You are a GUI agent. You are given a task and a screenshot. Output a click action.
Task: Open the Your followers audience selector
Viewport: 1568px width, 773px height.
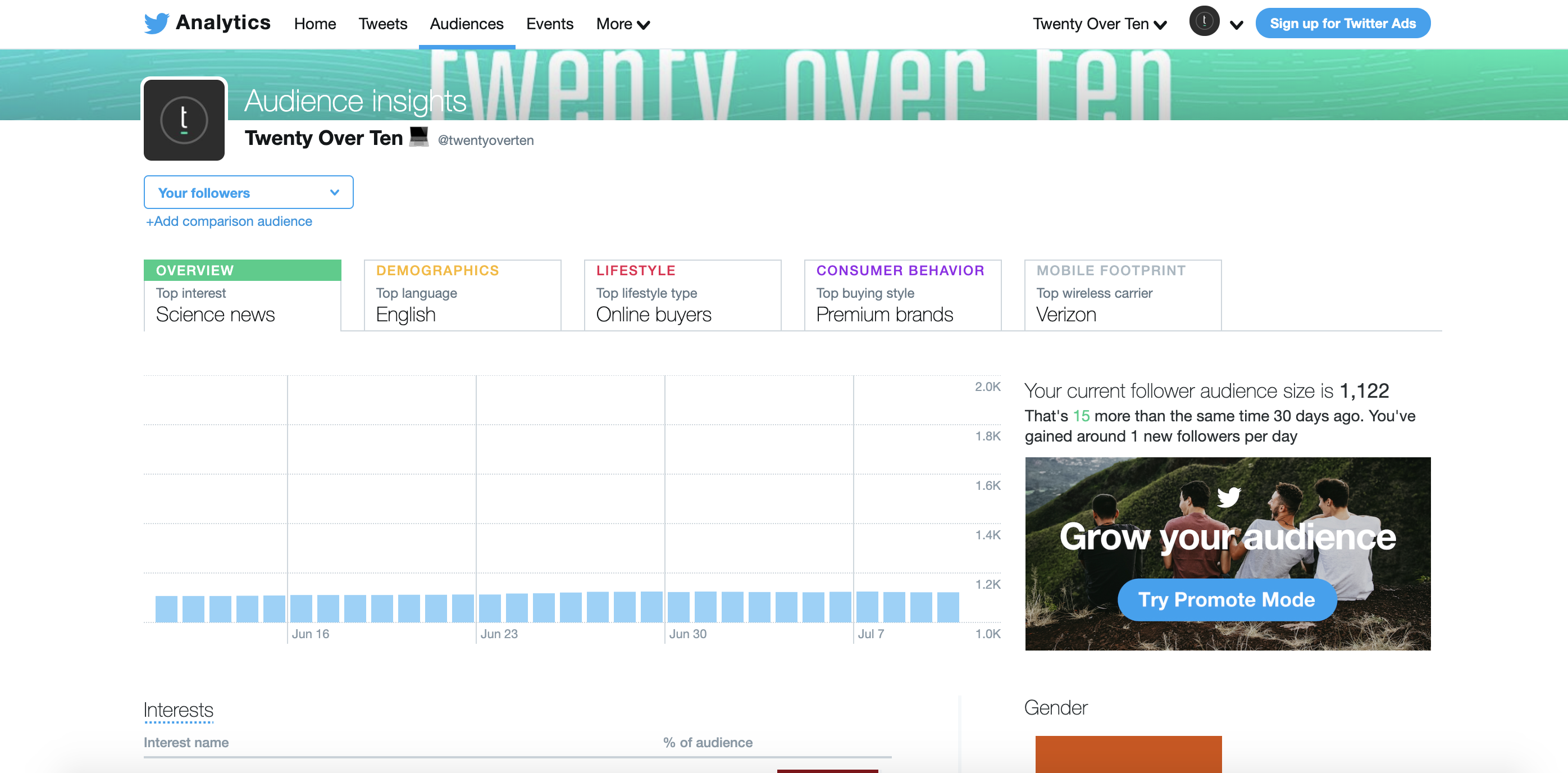coord(248,192)
